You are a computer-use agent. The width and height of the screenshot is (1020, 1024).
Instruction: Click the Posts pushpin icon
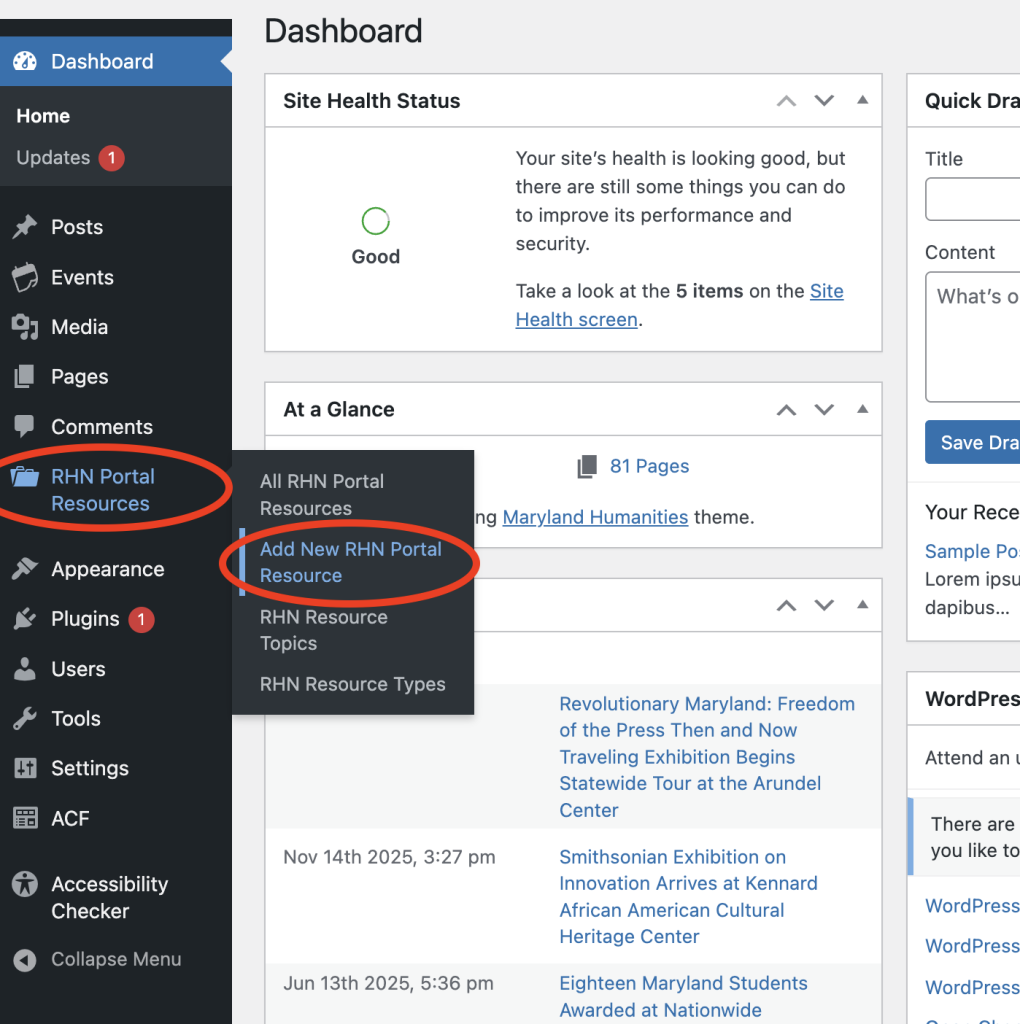click(x=25, y=227)
